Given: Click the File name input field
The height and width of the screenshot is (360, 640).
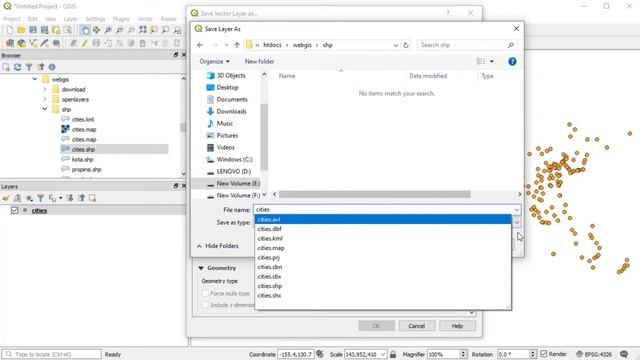Looking at the screenshot, I should pos(383,210).
